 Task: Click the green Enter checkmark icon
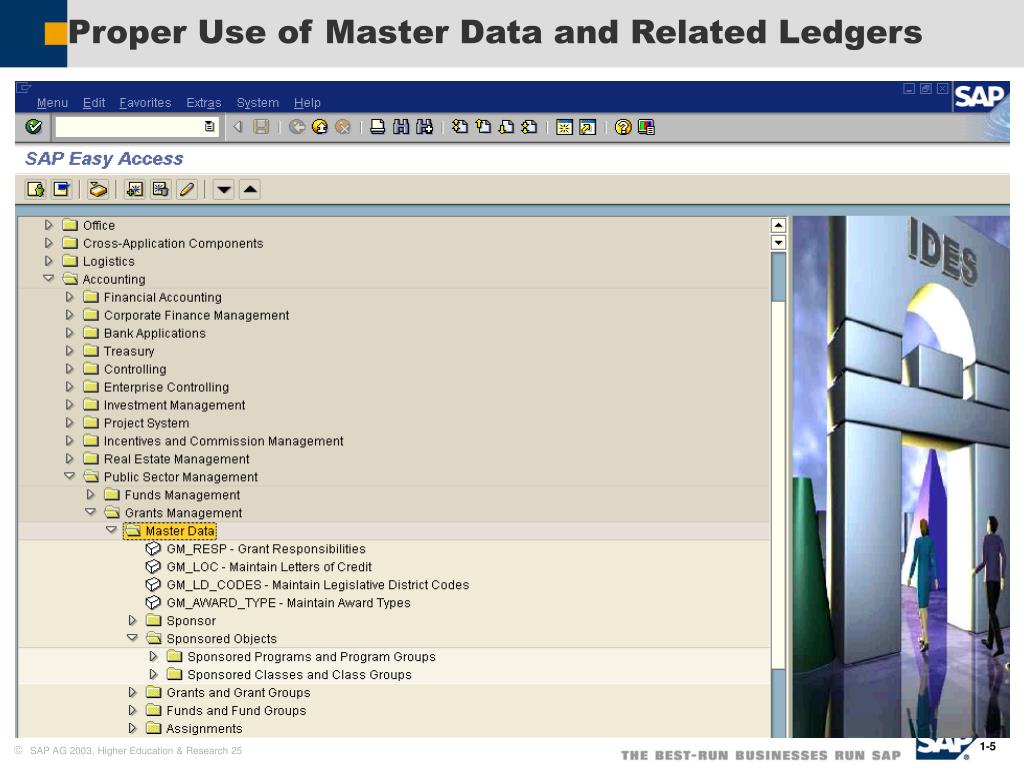(x=33, y=127)
